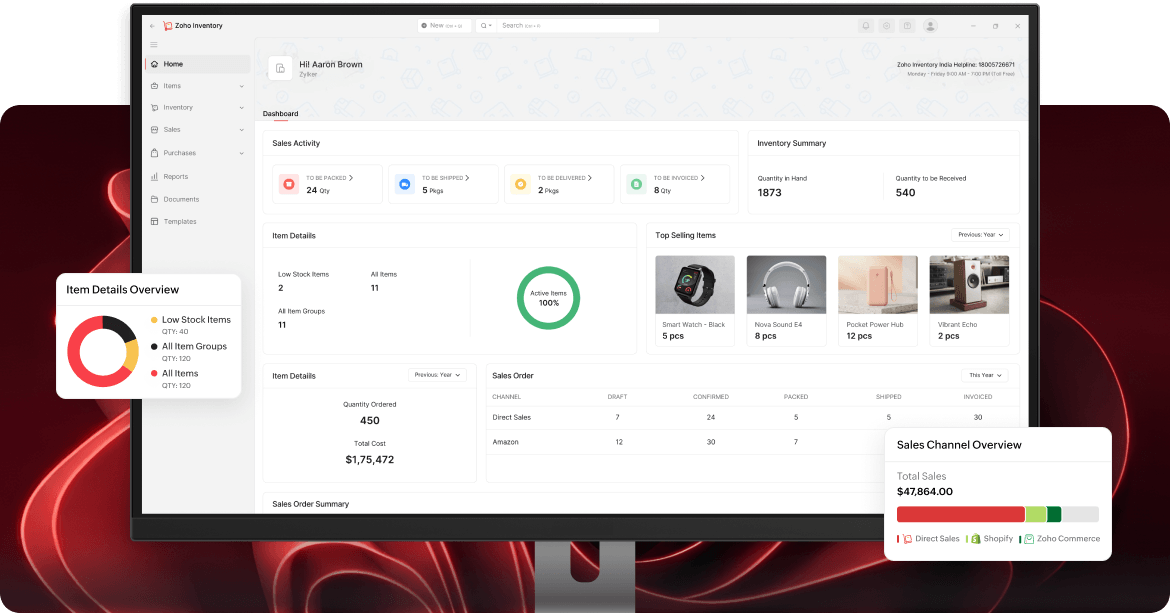This screenshot has width=1170, height=613.
Task: Click the Amazon channel row label
Action: click(505, 442)
